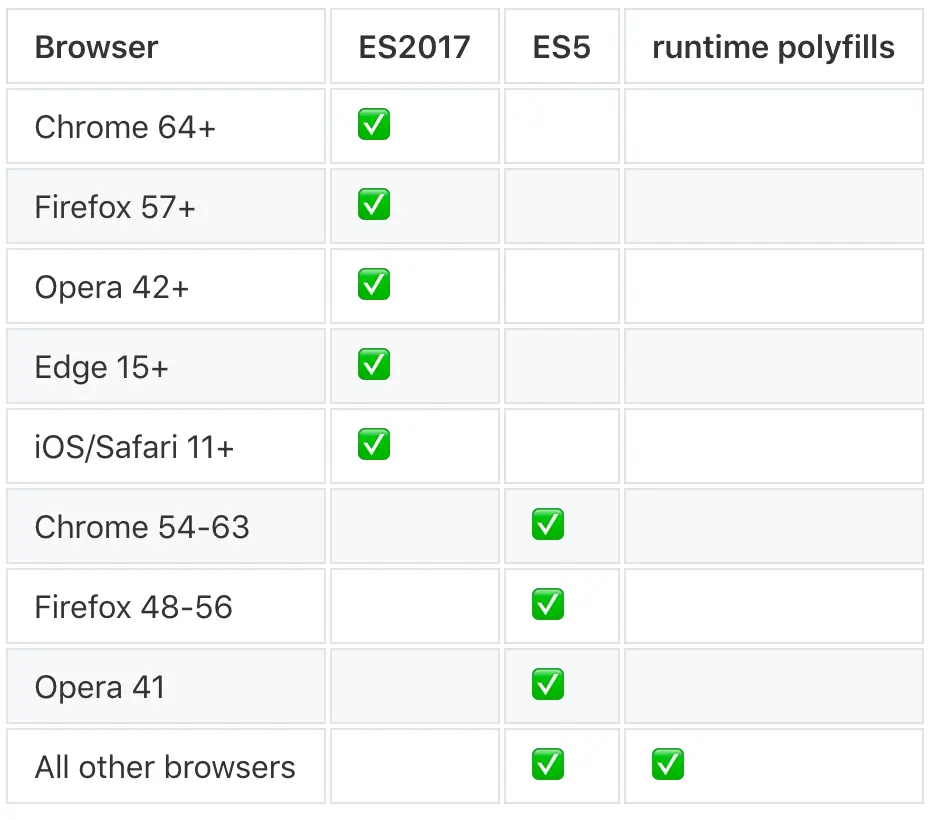The image size is (938, 820).
Task: Click the Opera 41 browser cell
Action: (x=100, y=687)
